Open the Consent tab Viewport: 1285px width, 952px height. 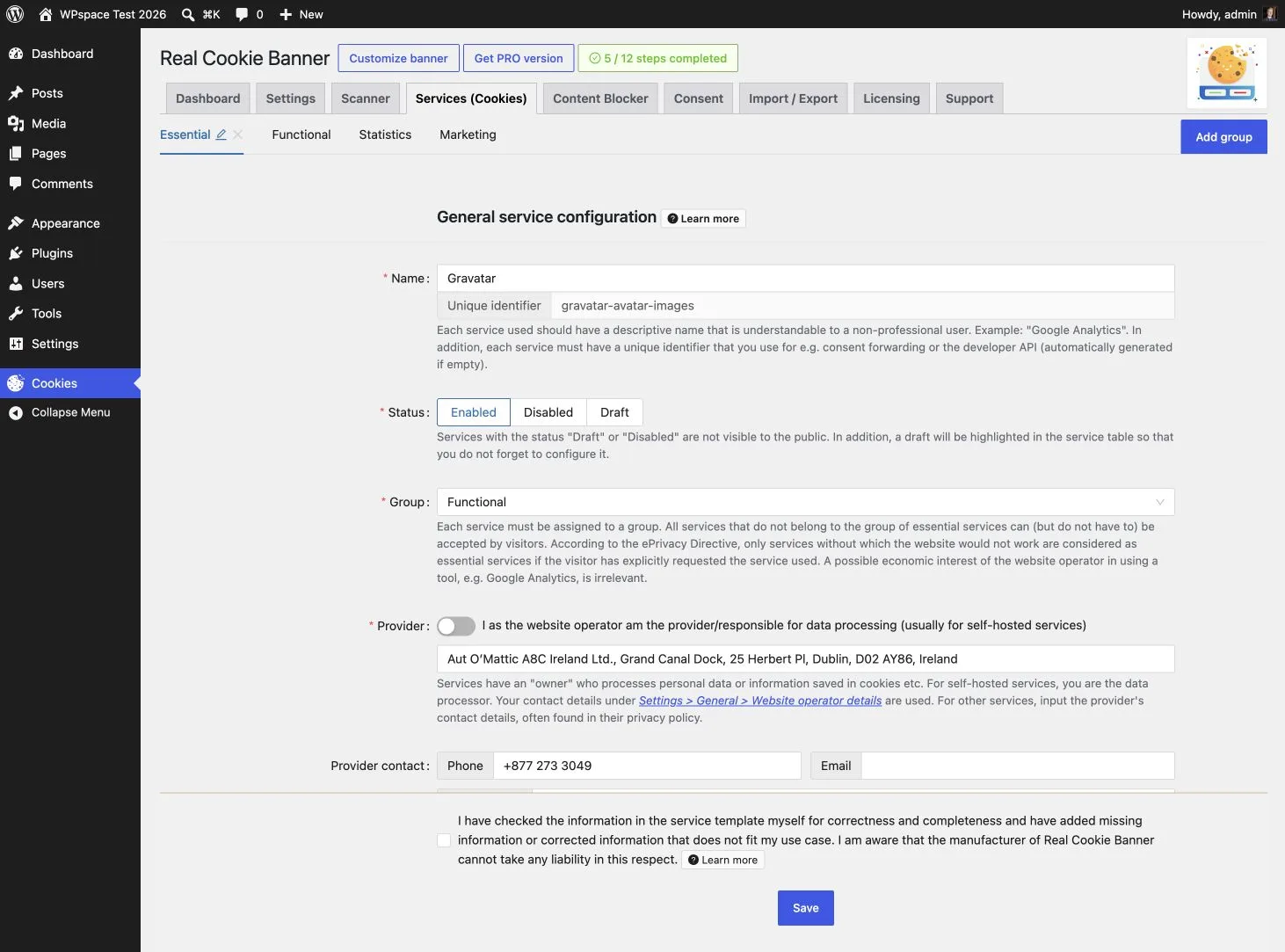point(699,98)
